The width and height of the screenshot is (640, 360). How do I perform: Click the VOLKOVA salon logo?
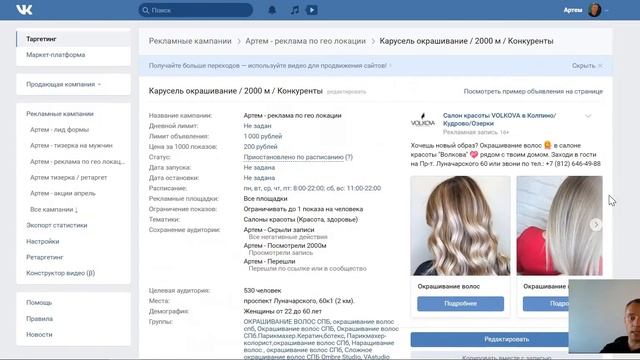[423, 120]
